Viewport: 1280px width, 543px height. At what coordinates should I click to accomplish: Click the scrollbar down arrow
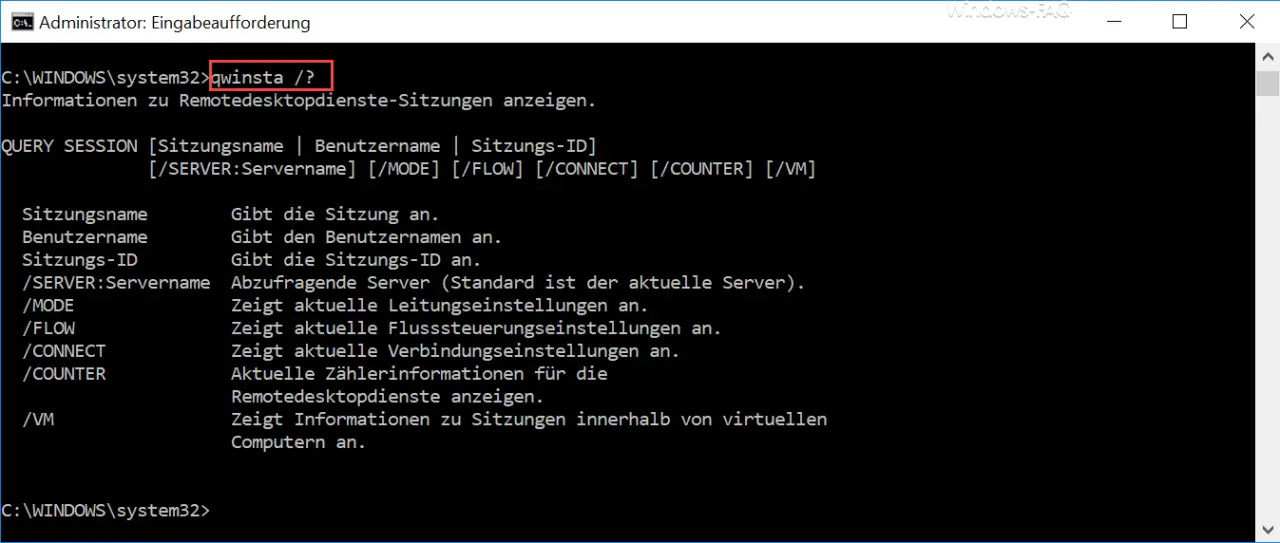click(1267, 532)
